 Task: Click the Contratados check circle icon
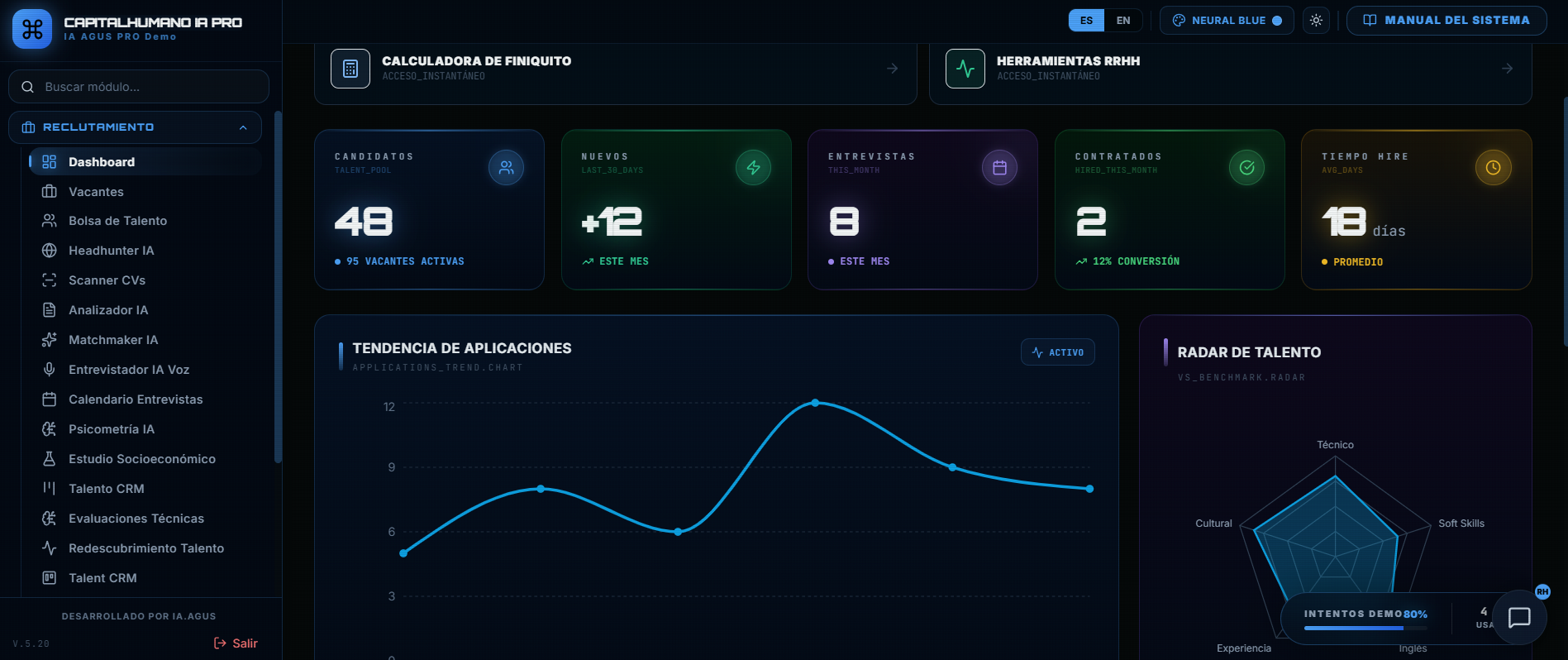tap(1247, 168)
